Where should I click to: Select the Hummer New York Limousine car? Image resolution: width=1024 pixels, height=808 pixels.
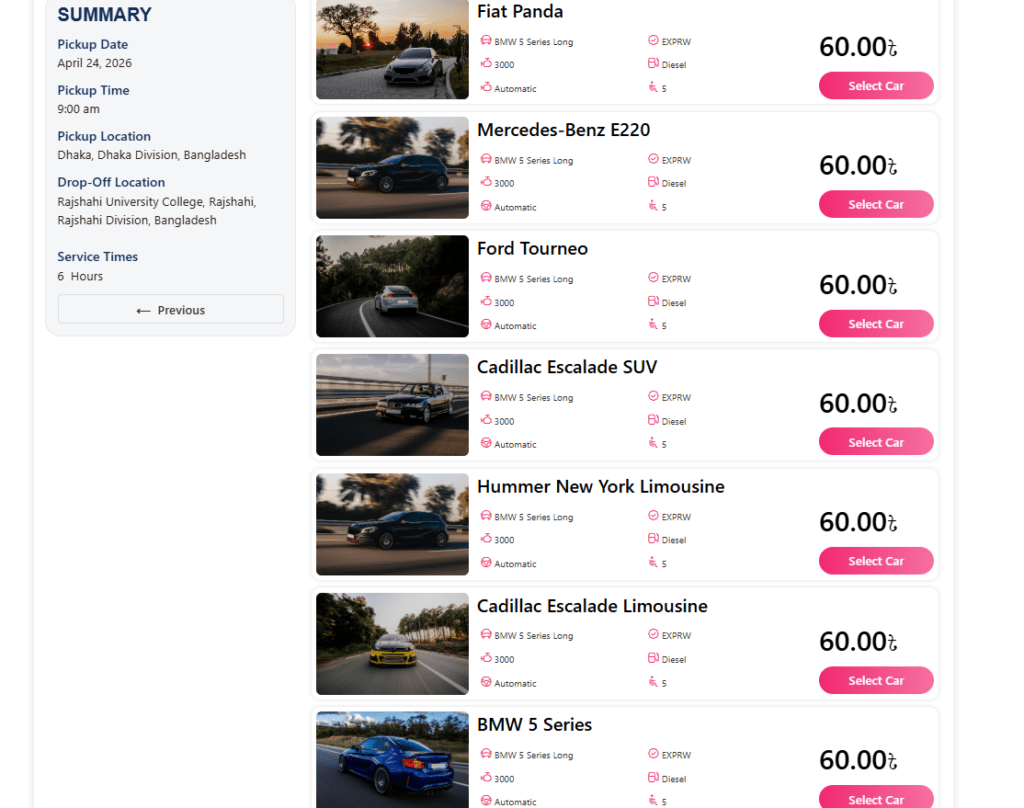click(876, 561)
